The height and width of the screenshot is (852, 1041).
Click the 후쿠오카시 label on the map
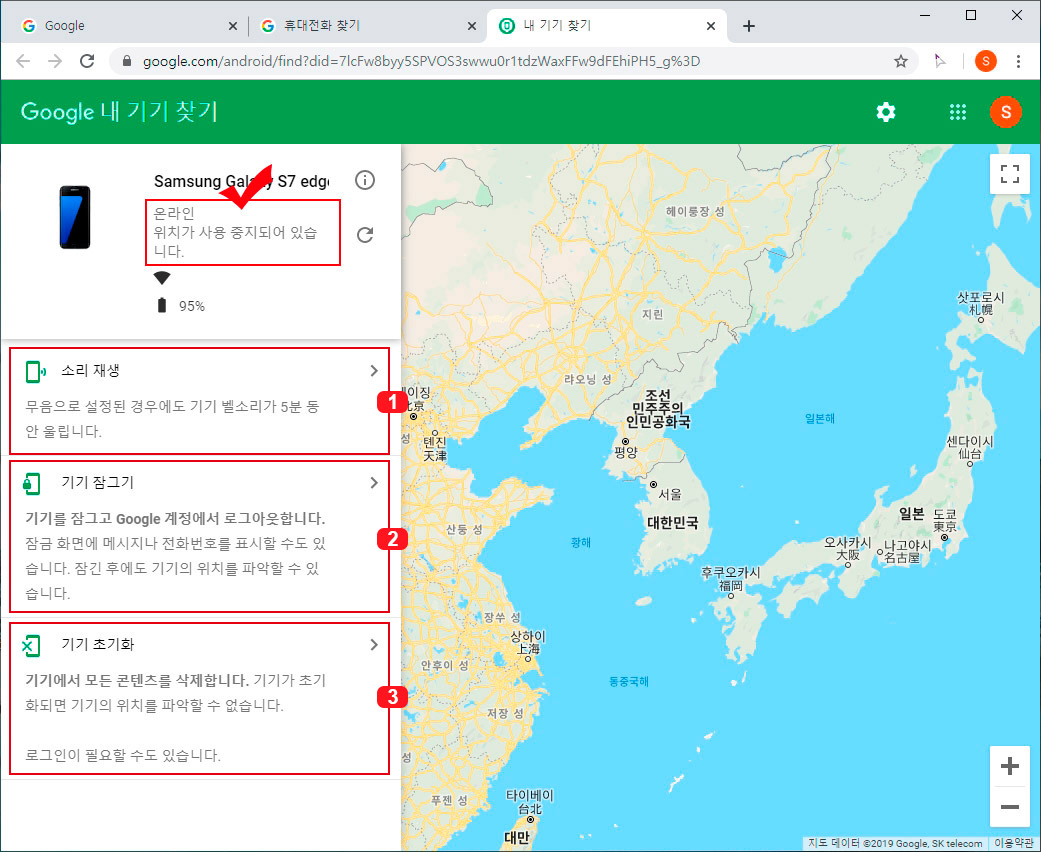731,572
